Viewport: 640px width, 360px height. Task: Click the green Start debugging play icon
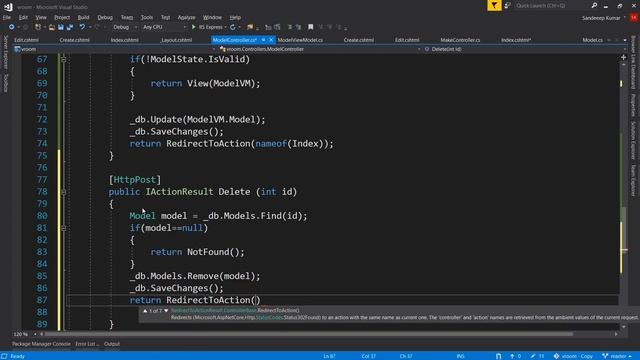193,27
